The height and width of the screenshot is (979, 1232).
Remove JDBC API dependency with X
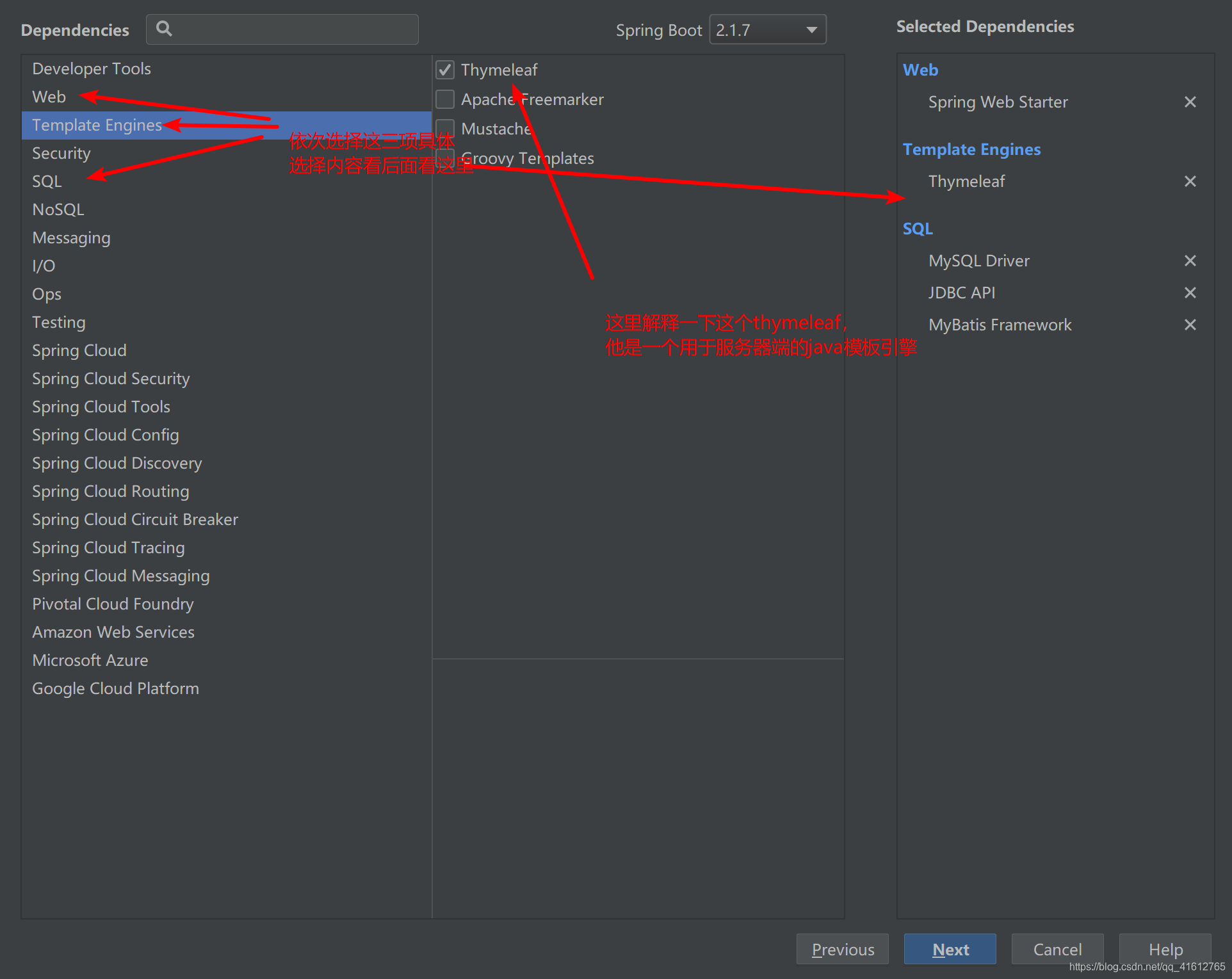pos(1190,293)
